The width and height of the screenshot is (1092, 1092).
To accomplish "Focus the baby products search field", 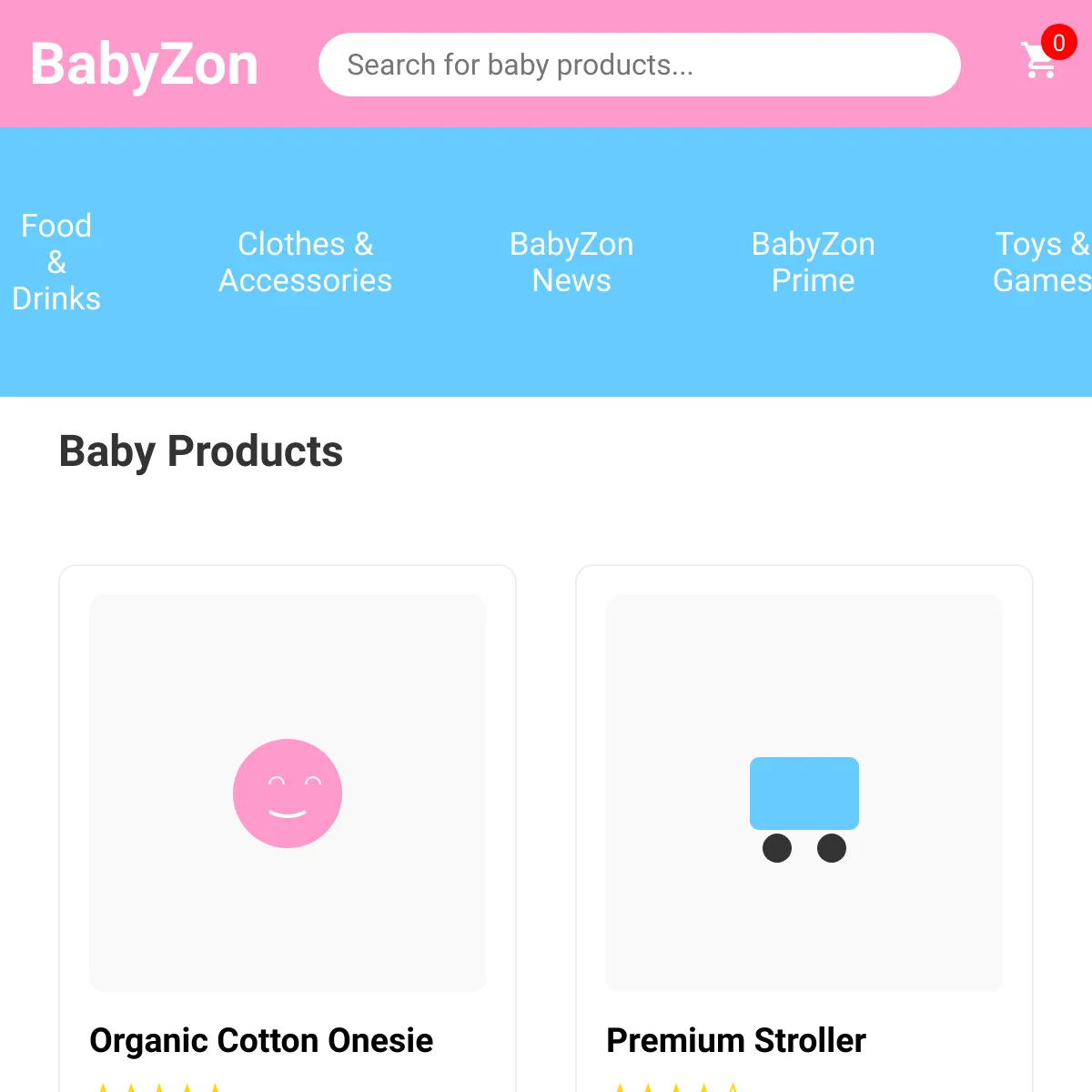I will click(x=639, y=65).
